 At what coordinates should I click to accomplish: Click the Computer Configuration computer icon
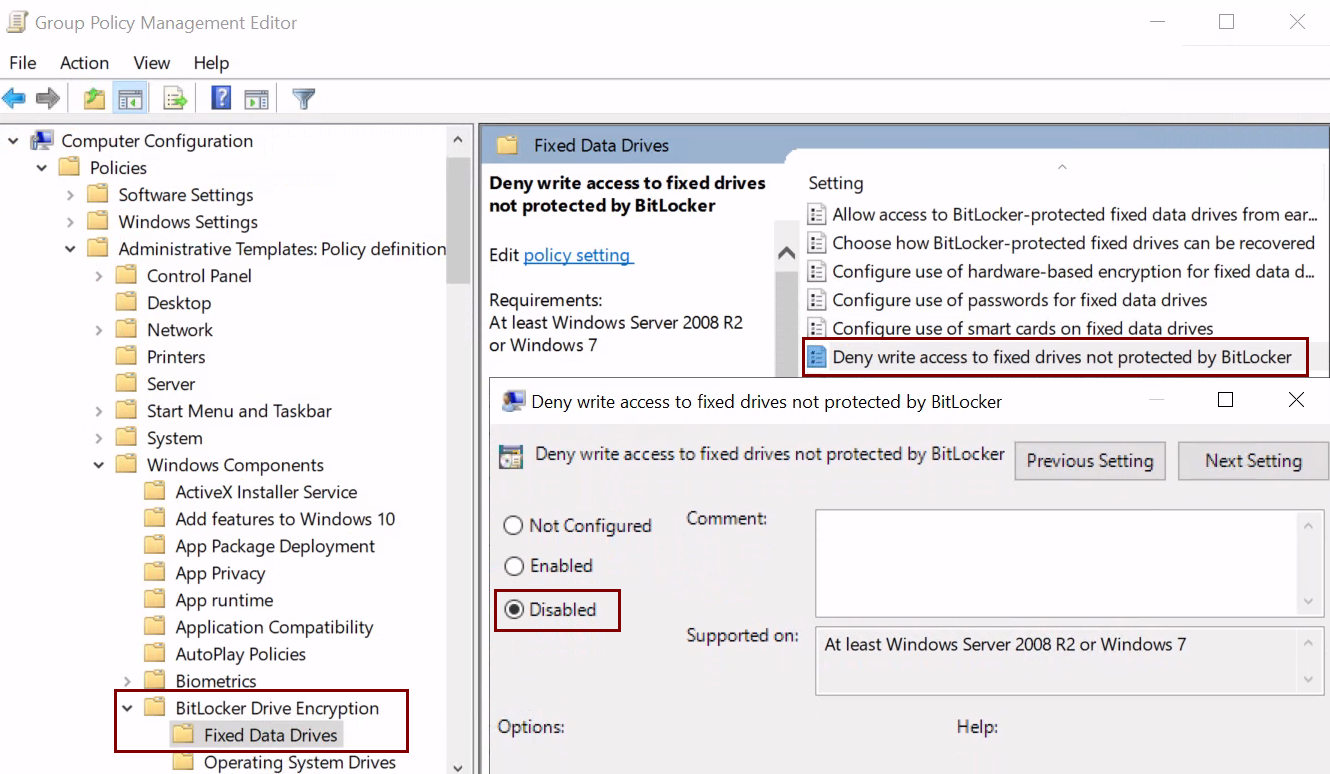(x=42, y=140)
